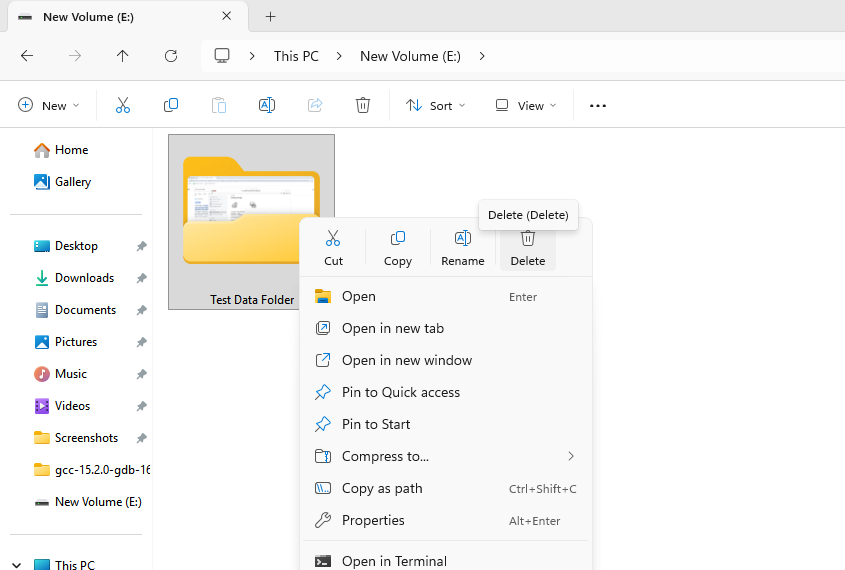Click the Cut scissors icon in toolbar

tap(123, 105)
